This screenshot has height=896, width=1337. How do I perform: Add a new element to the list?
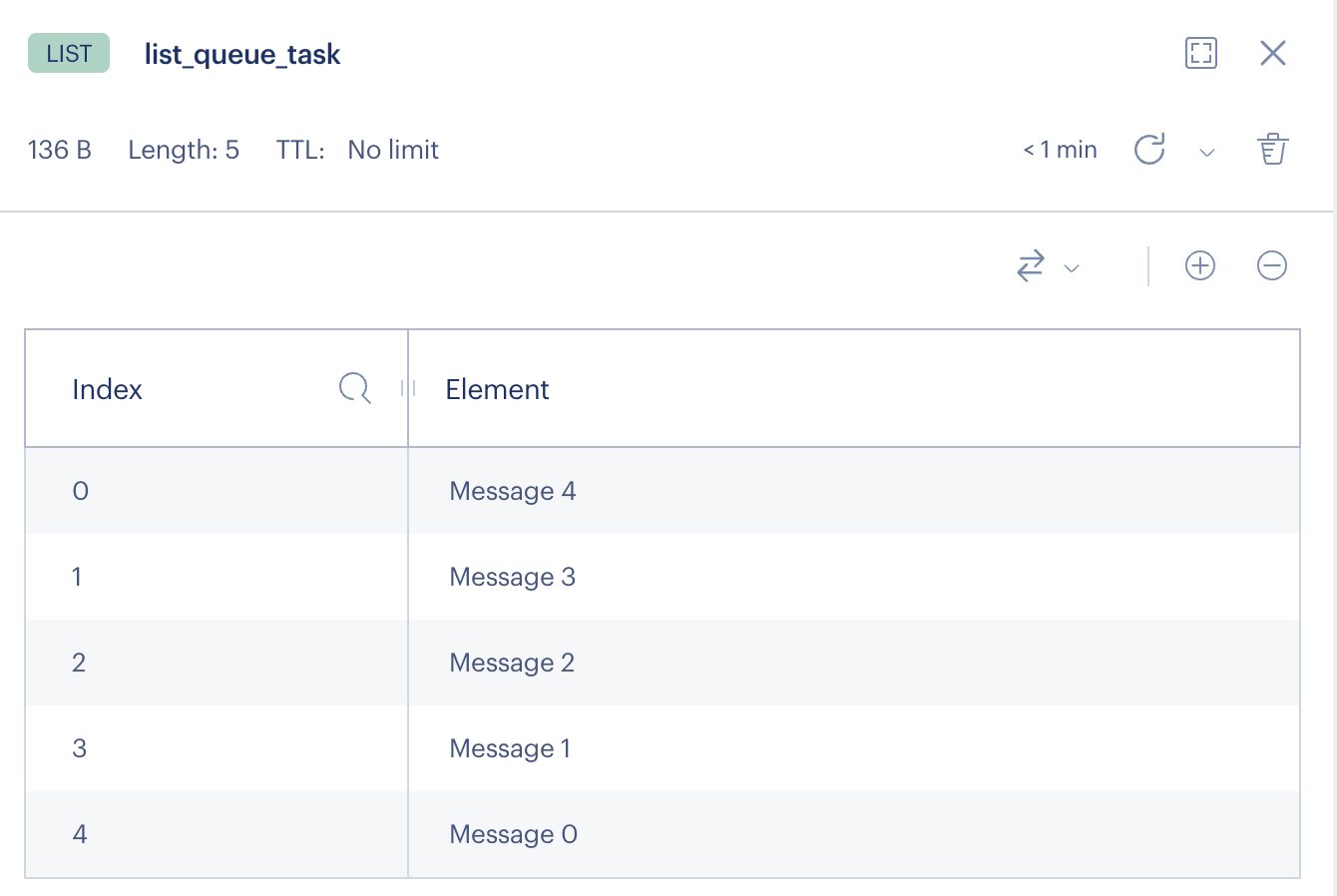(1199, 265)
